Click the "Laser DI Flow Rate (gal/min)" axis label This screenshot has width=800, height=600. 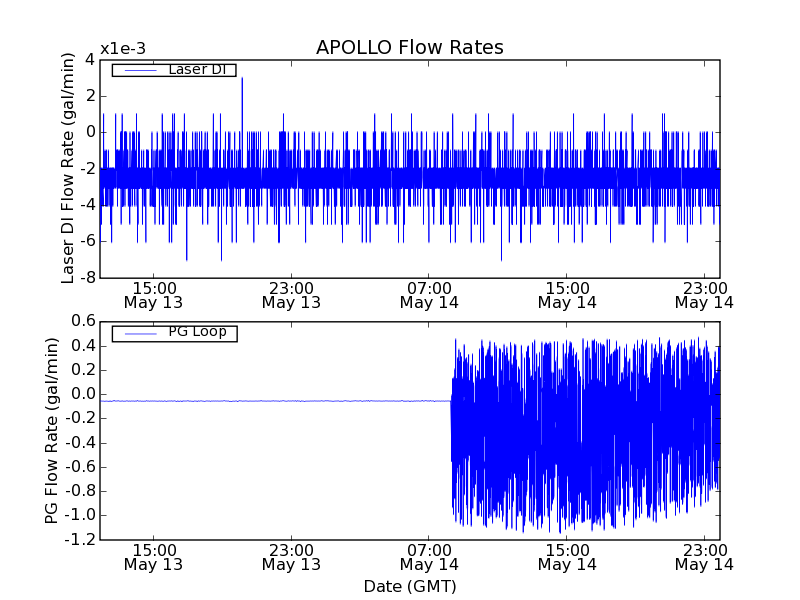68,168
